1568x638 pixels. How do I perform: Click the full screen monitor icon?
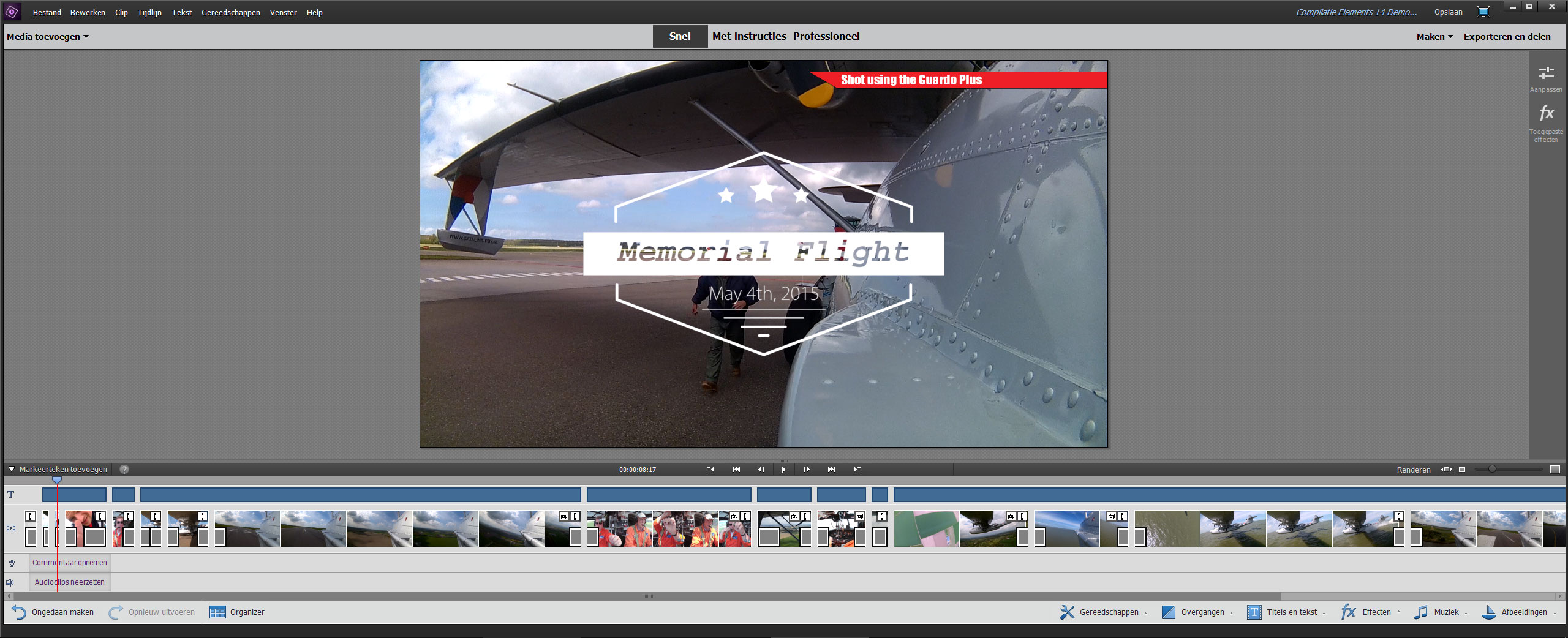pos(1483,12)
